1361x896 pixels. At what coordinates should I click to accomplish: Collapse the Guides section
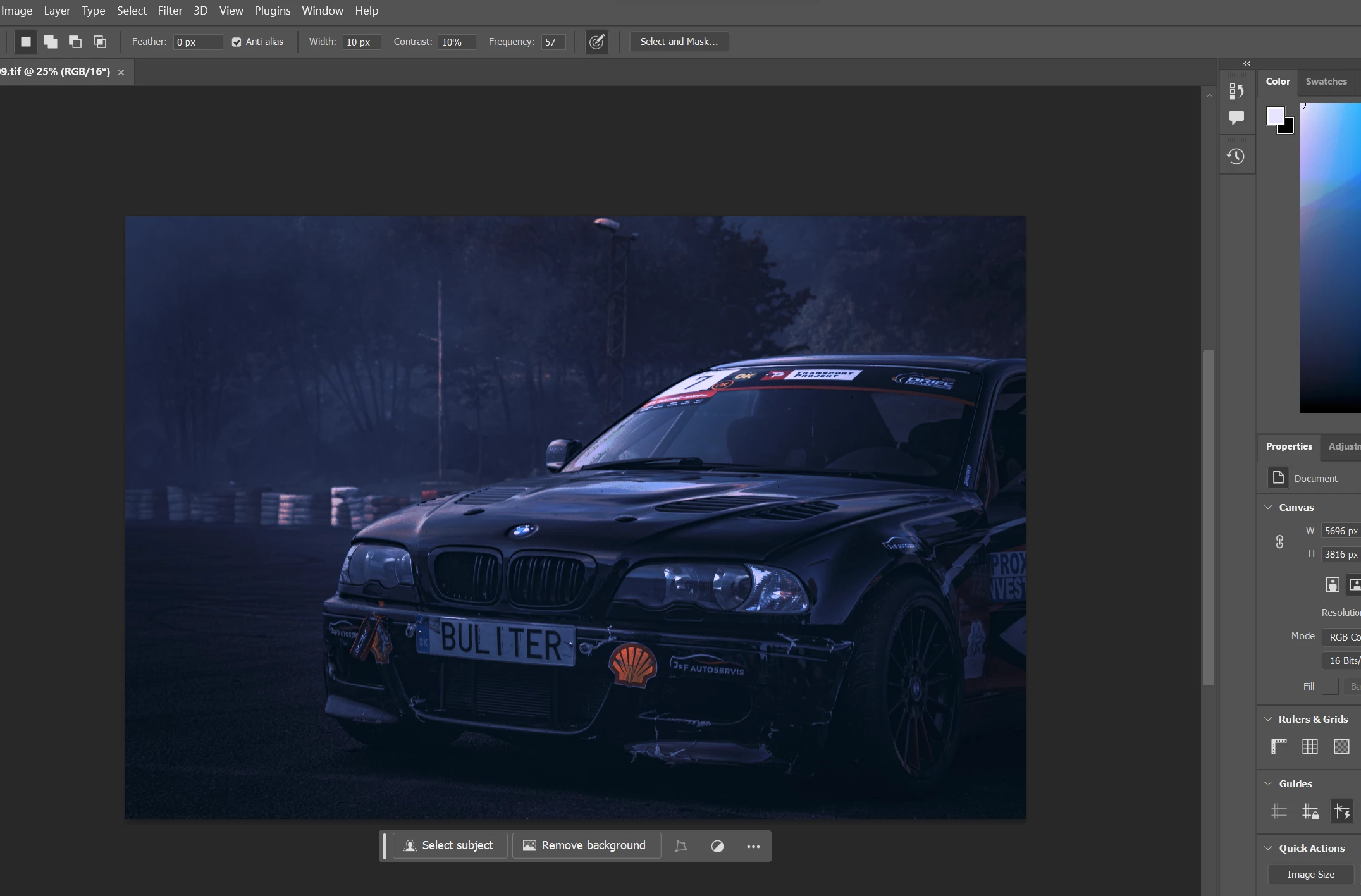1268,783
